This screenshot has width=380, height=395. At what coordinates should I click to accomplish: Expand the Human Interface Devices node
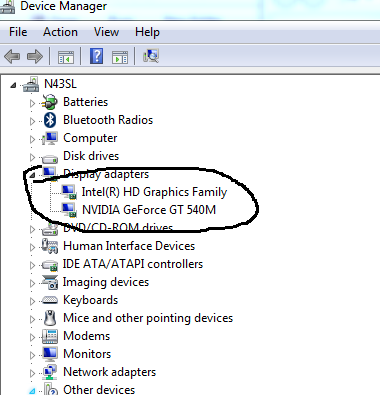(32, 247)
